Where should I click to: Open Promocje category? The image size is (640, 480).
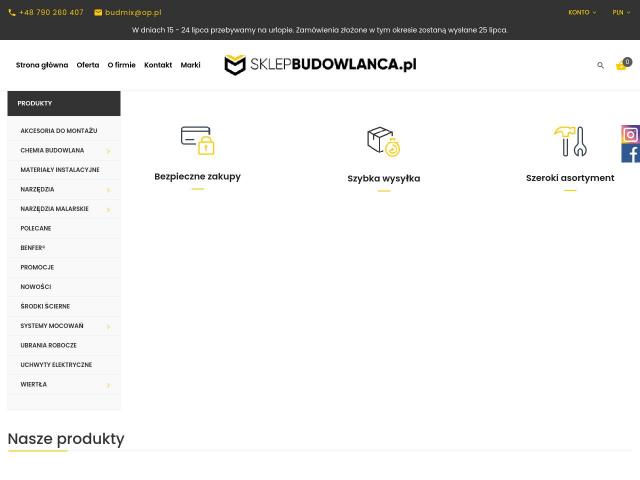37,267
